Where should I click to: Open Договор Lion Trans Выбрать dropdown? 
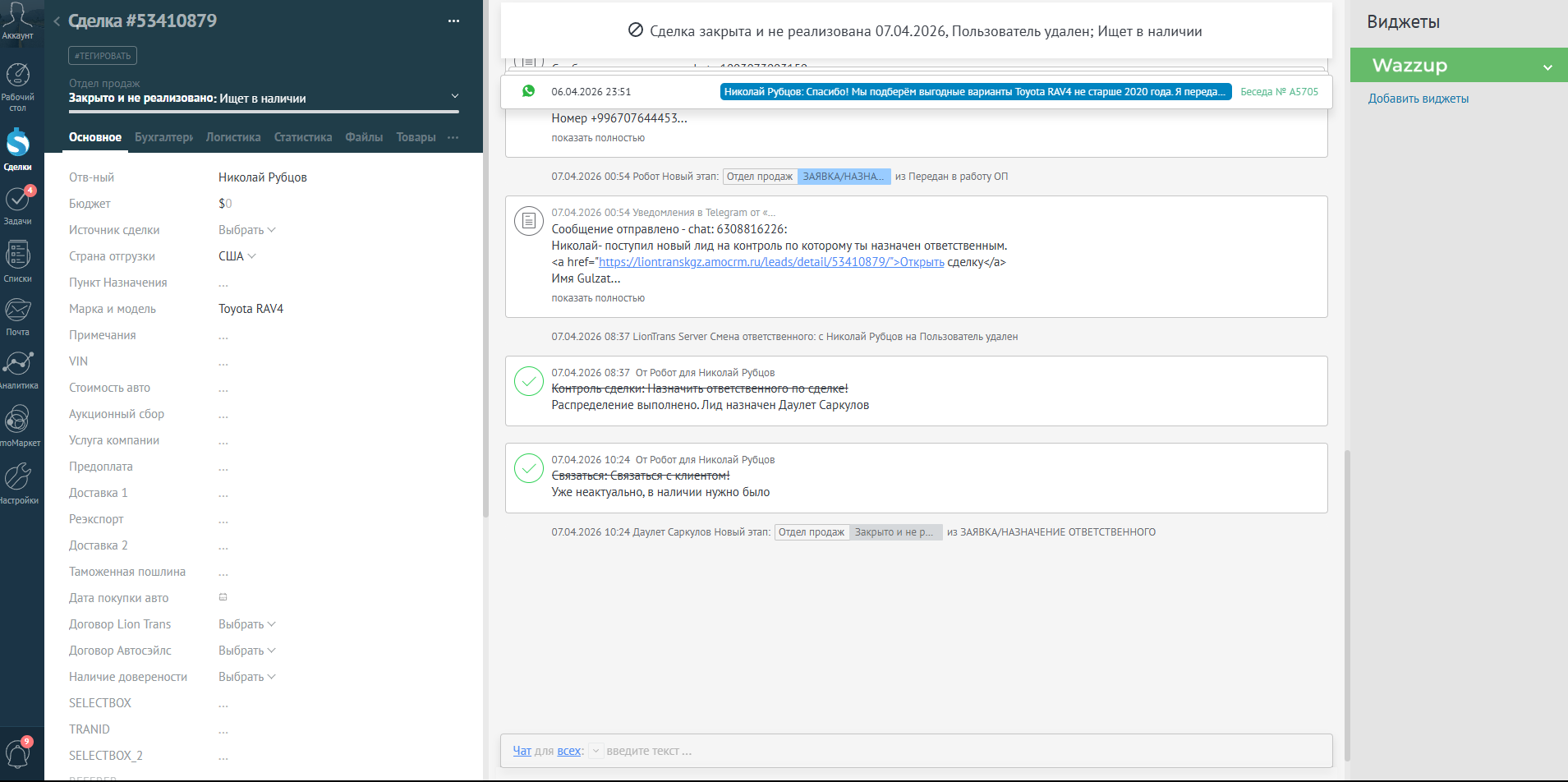(x=246, y=624)
